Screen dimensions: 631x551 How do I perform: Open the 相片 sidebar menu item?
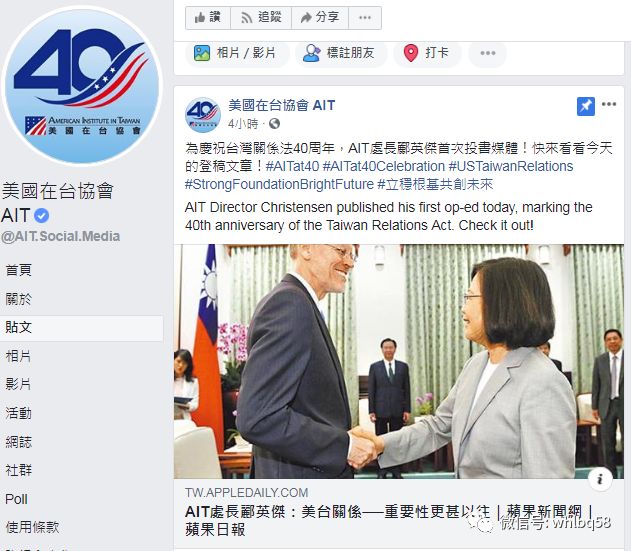click(x=19, y=356)
